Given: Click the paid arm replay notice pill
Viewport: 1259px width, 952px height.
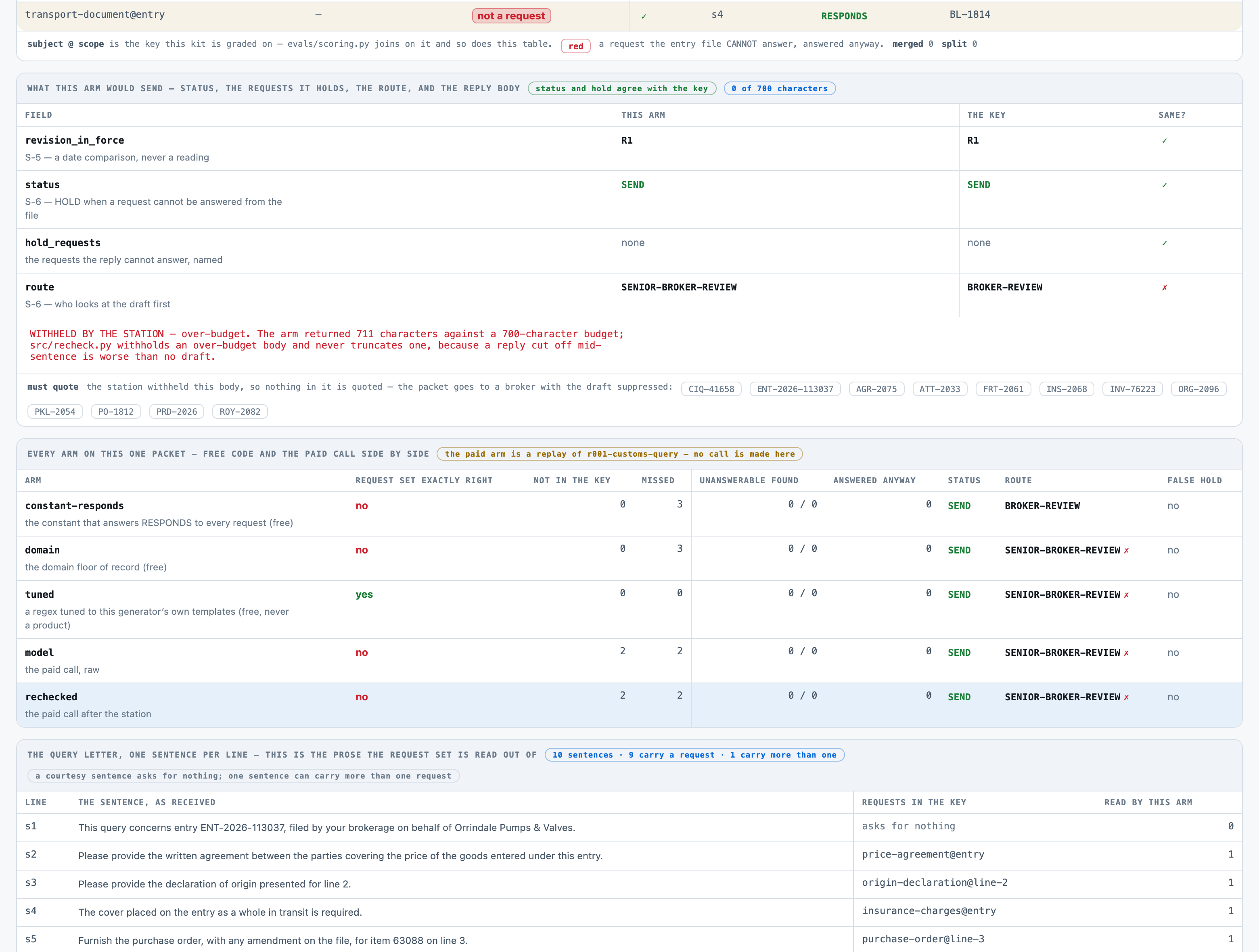Looking at the screenshot, I should click(619, 453).
